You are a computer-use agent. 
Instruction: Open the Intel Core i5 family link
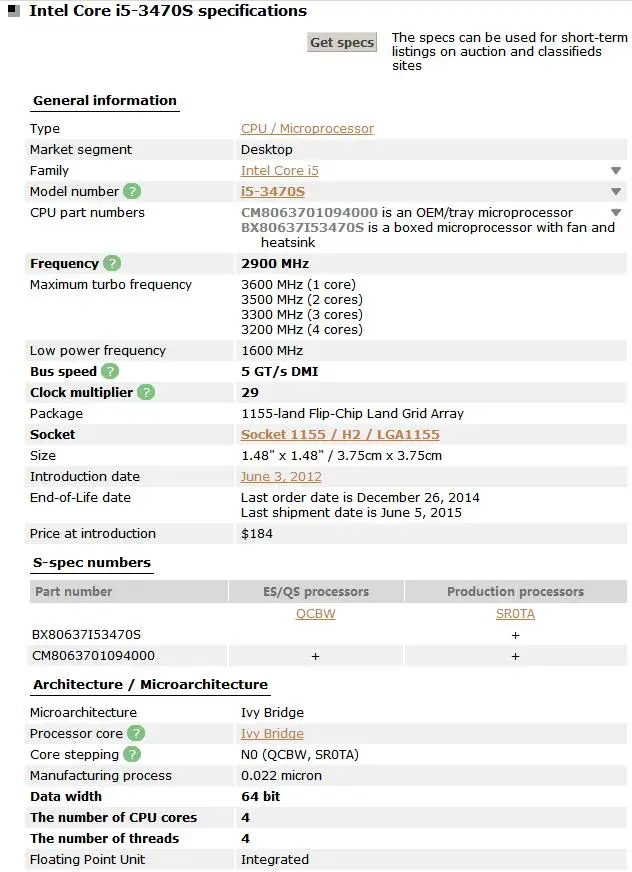tap(280, 171)
